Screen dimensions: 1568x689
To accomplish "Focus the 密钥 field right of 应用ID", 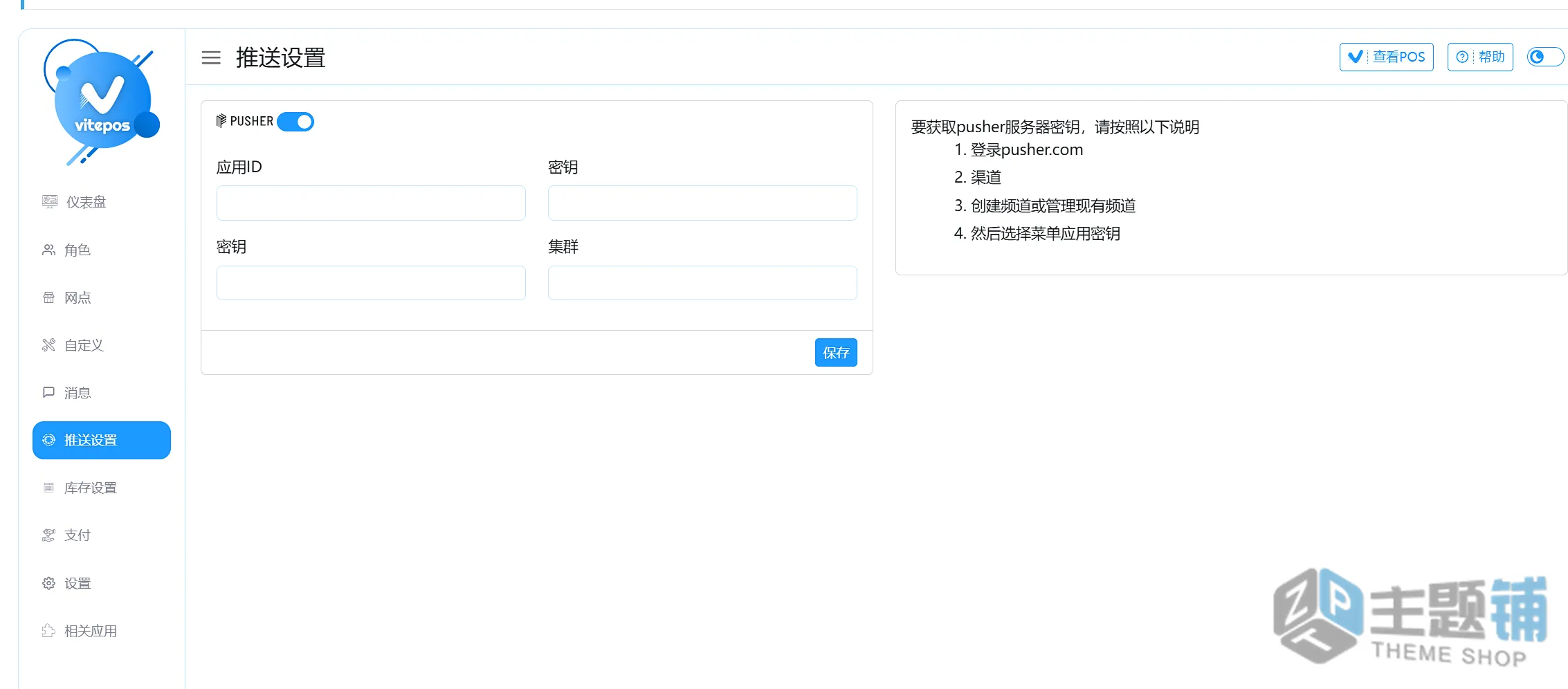I will pyautogui.click(x=702, y=203).
